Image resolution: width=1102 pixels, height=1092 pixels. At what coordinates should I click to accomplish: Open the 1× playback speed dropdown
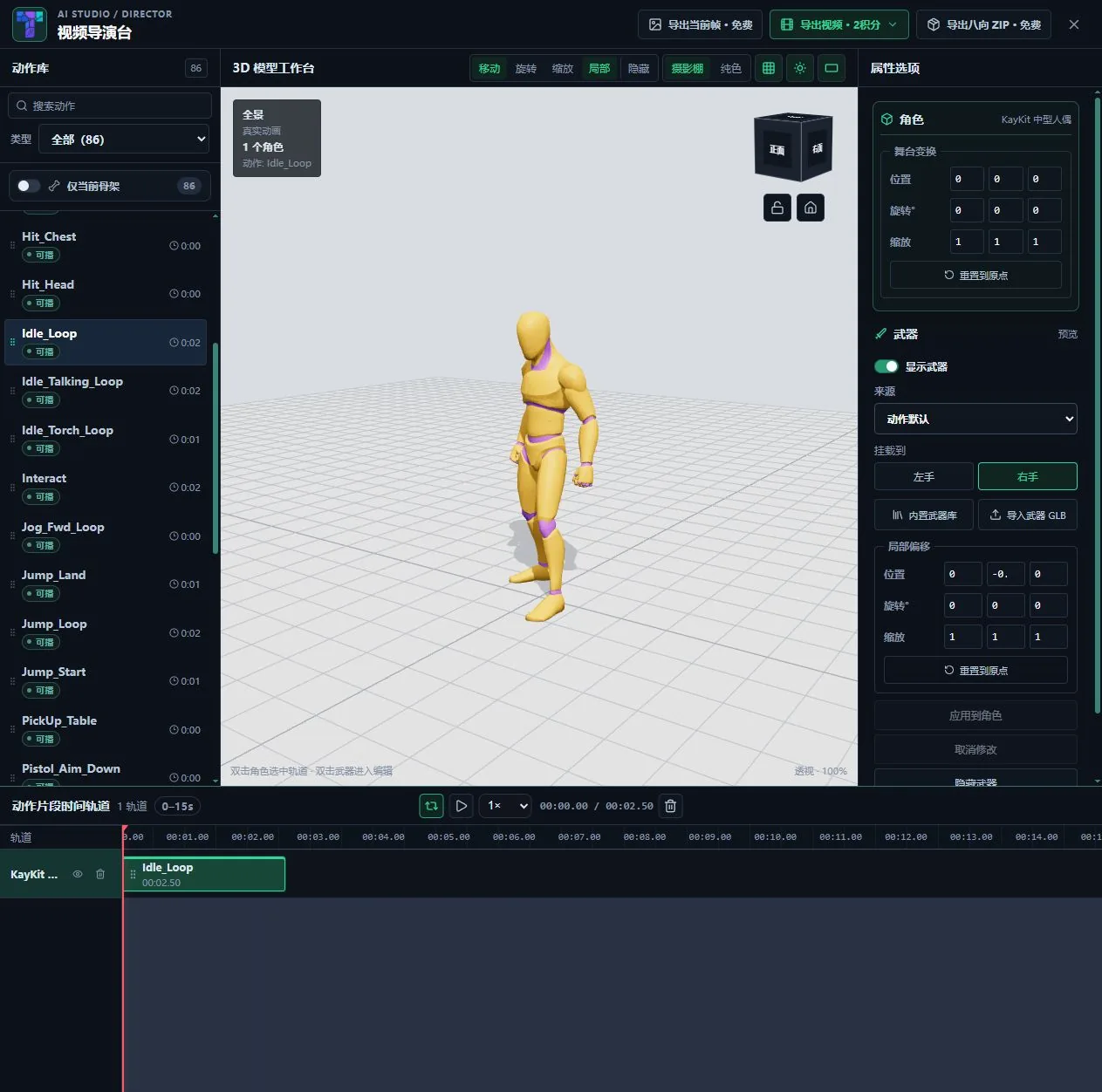505,806
